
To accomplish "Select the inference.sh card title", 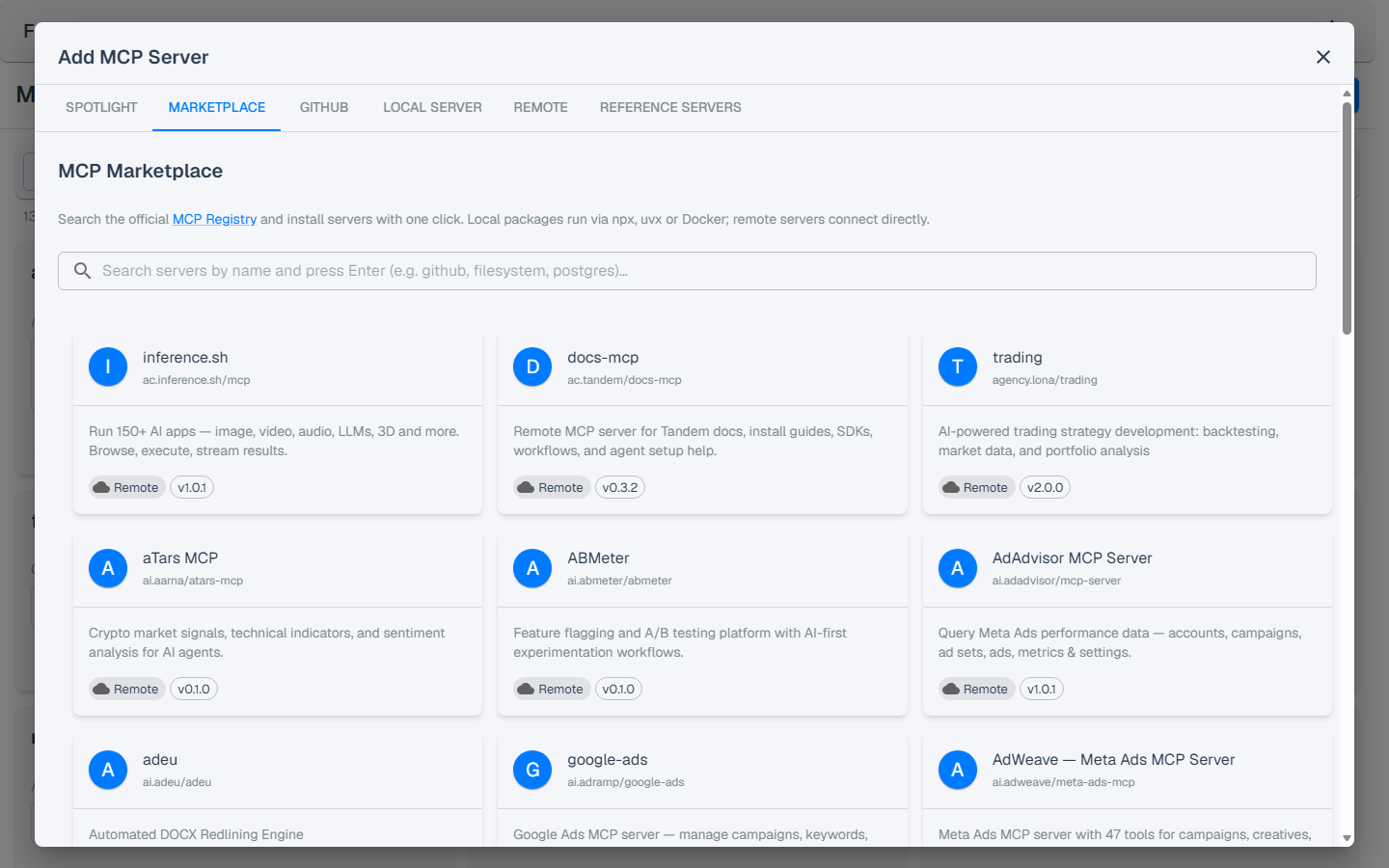I will (x=185, y=357).
